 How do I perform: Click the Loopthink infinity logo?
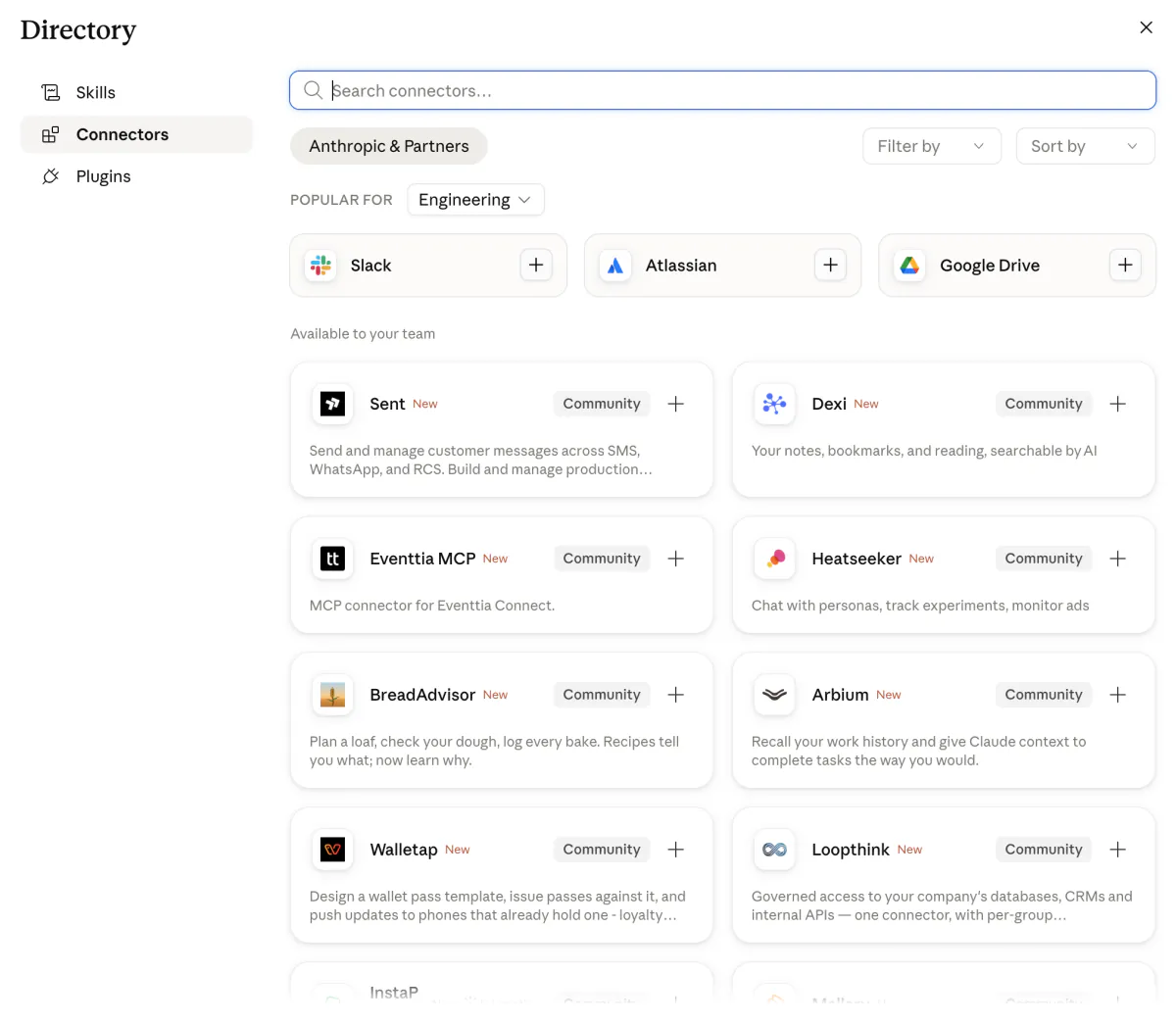(x=775, y=850)
